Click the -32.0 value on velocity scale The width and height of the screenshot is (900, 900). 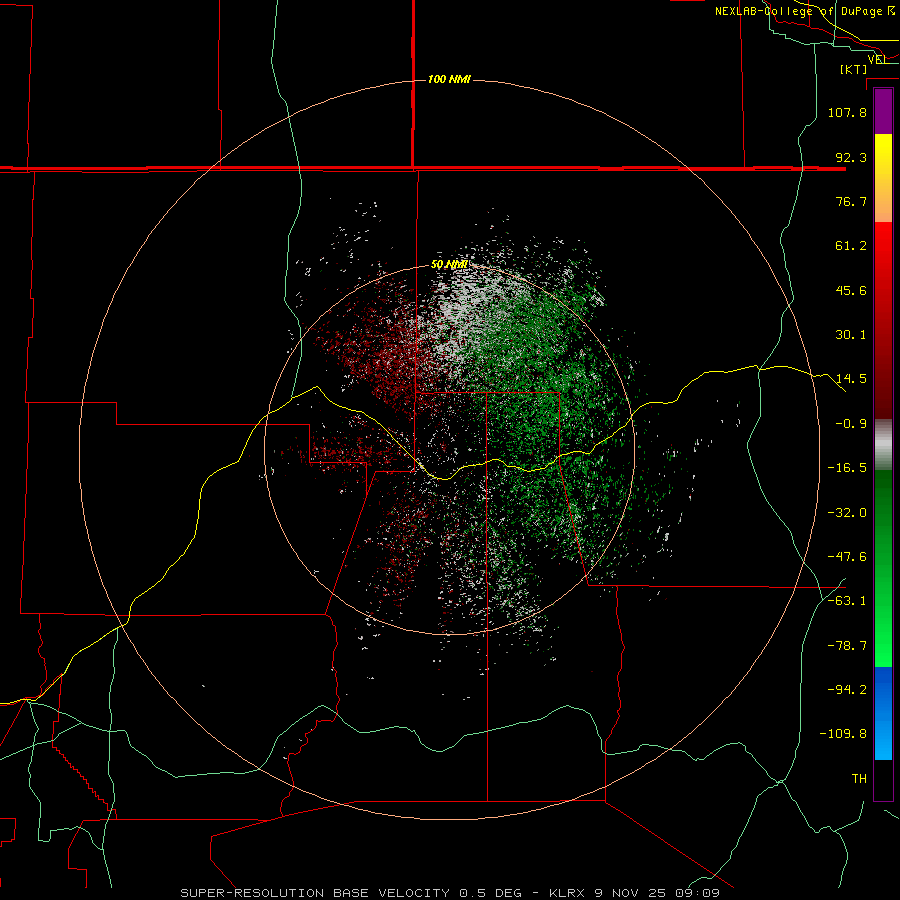click(x=847, y=513)
